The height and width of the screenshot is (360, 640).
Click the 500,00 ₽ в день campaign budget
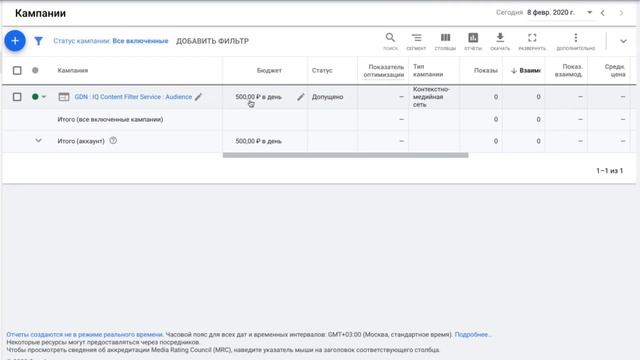coord(258,97)
